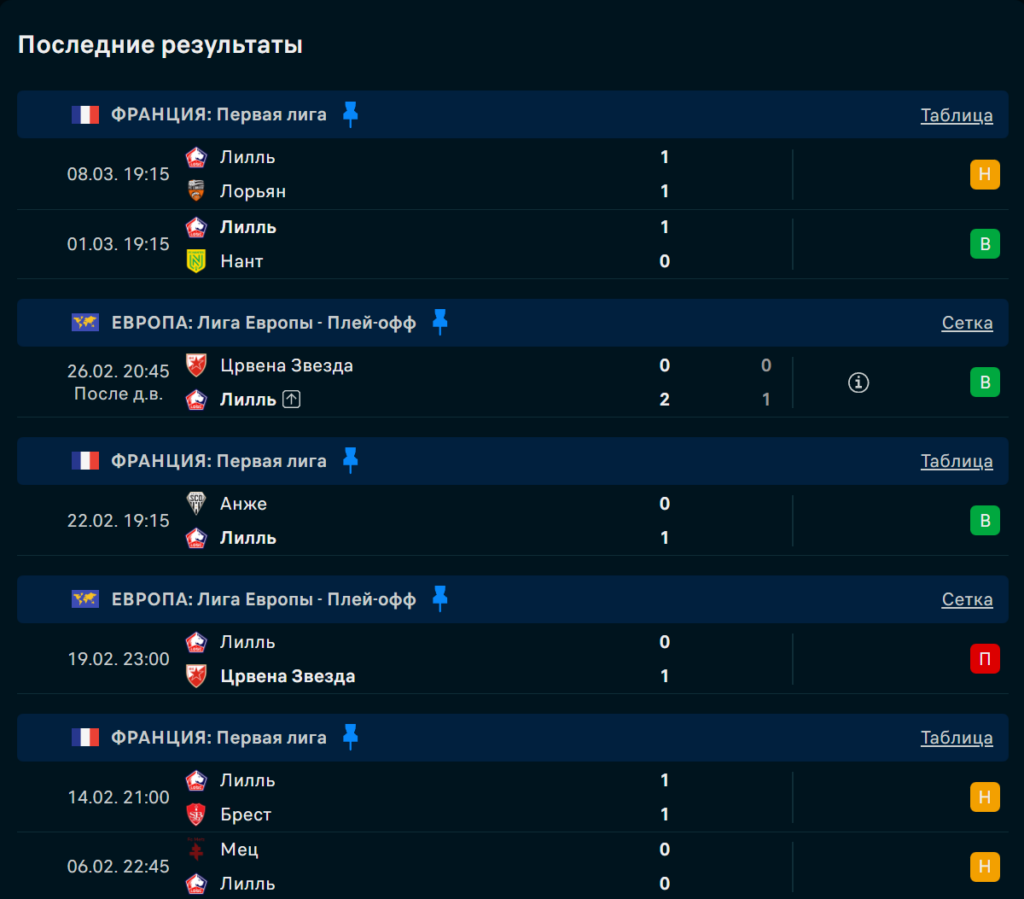Click the Angers team logo

pos(196,504)
